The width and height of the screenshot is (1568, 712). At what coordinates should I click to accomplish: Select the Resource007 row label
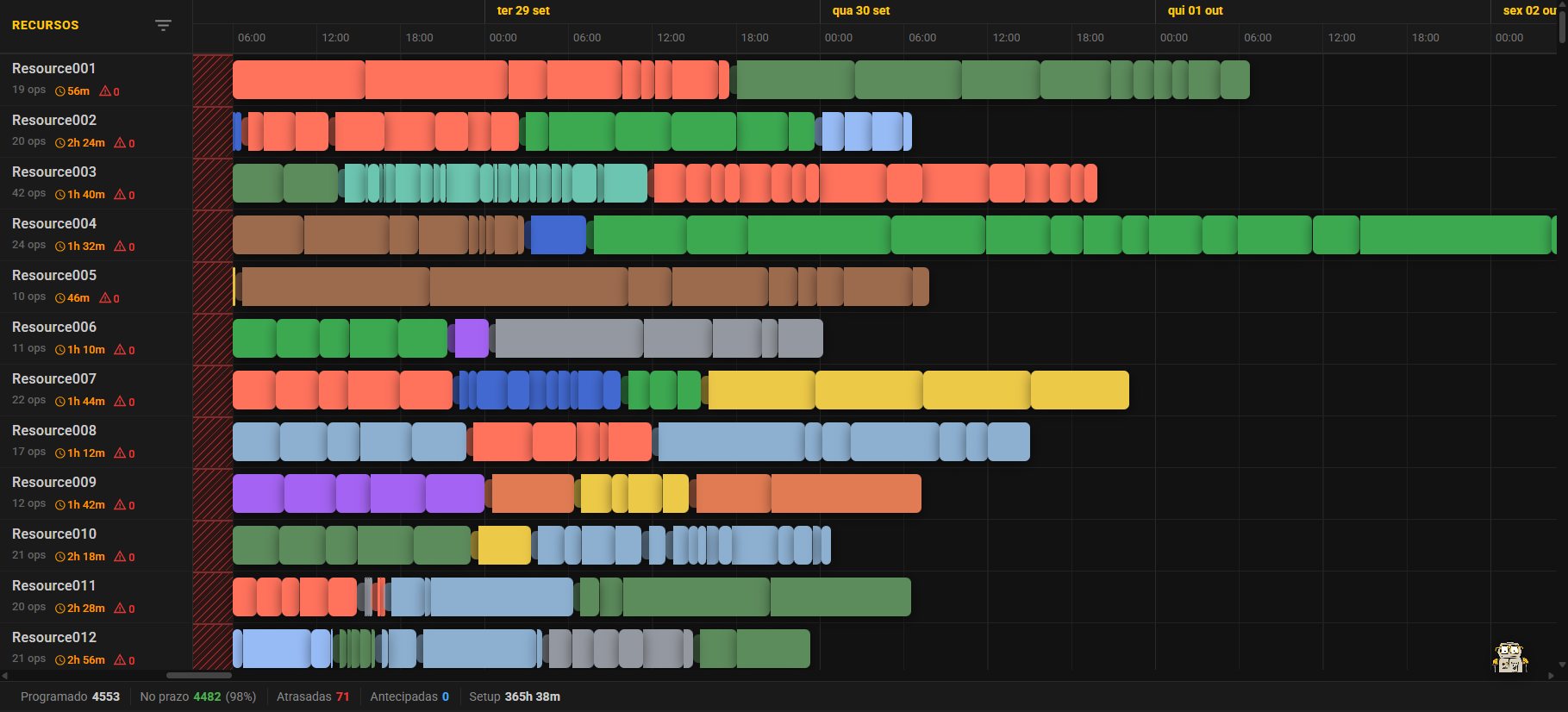click(53, 378)
